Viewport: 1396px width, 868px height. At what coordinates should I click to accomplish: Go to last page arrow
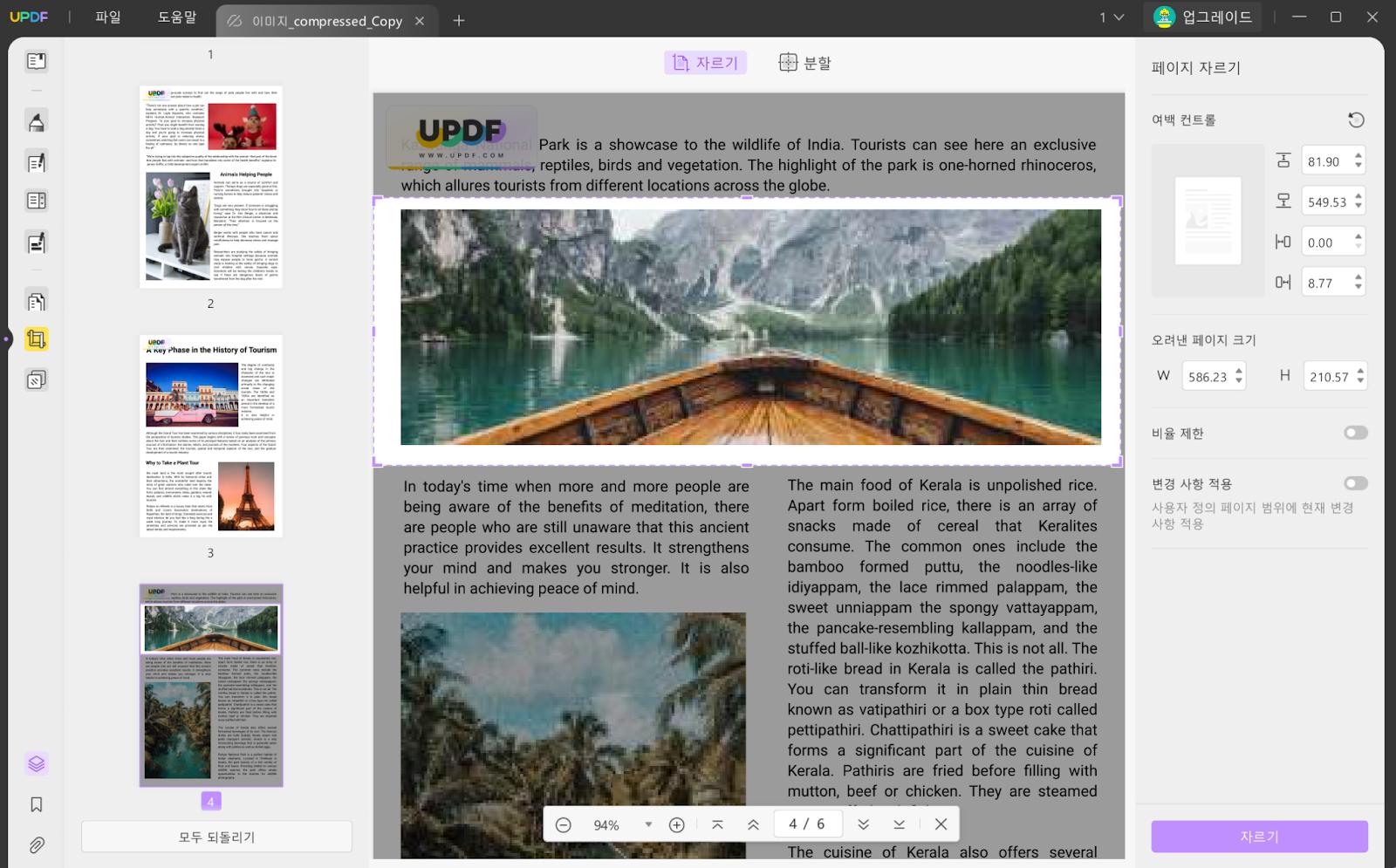pos(899,824)
